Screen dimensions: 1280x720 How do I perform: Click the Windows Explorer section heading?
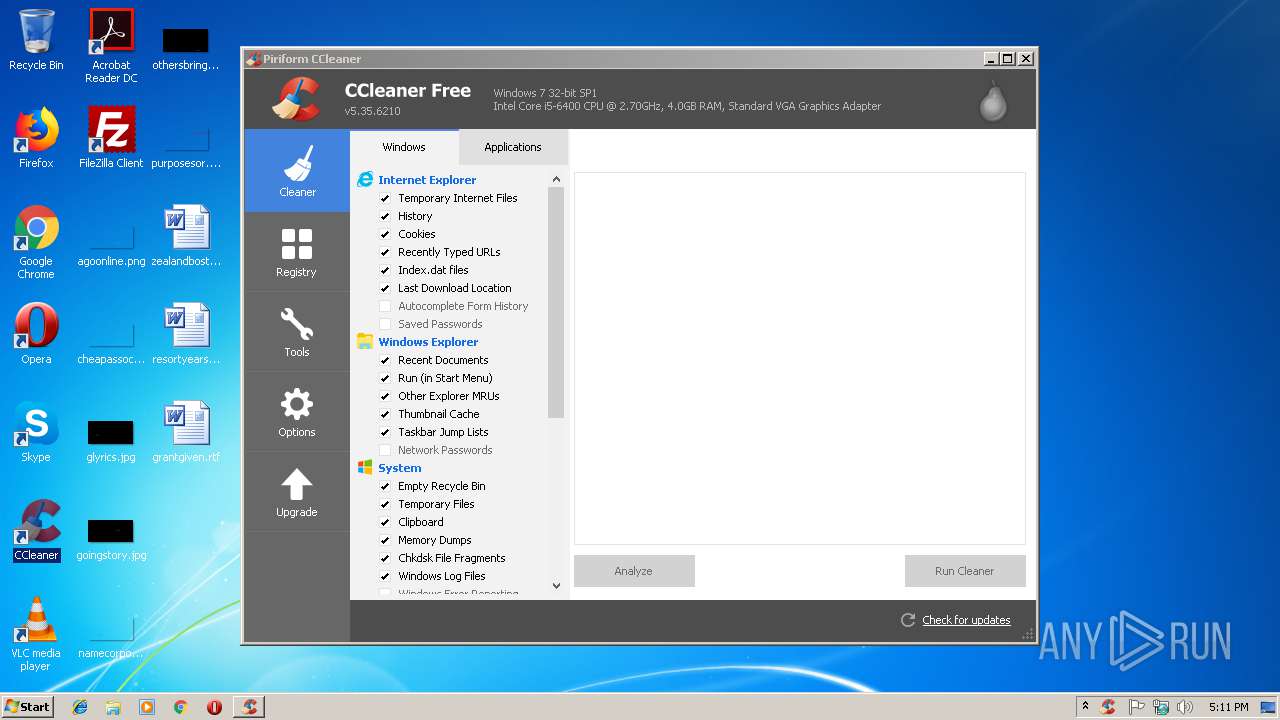point(428,342)
